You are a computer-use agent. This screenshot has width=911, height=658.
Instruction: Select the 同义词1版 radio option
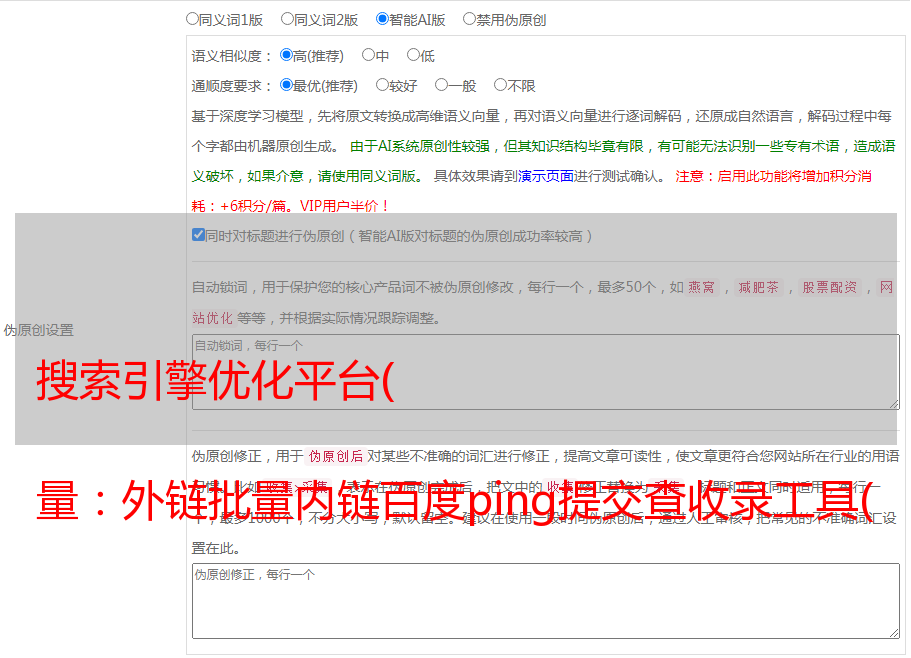(x=192, y=19)
